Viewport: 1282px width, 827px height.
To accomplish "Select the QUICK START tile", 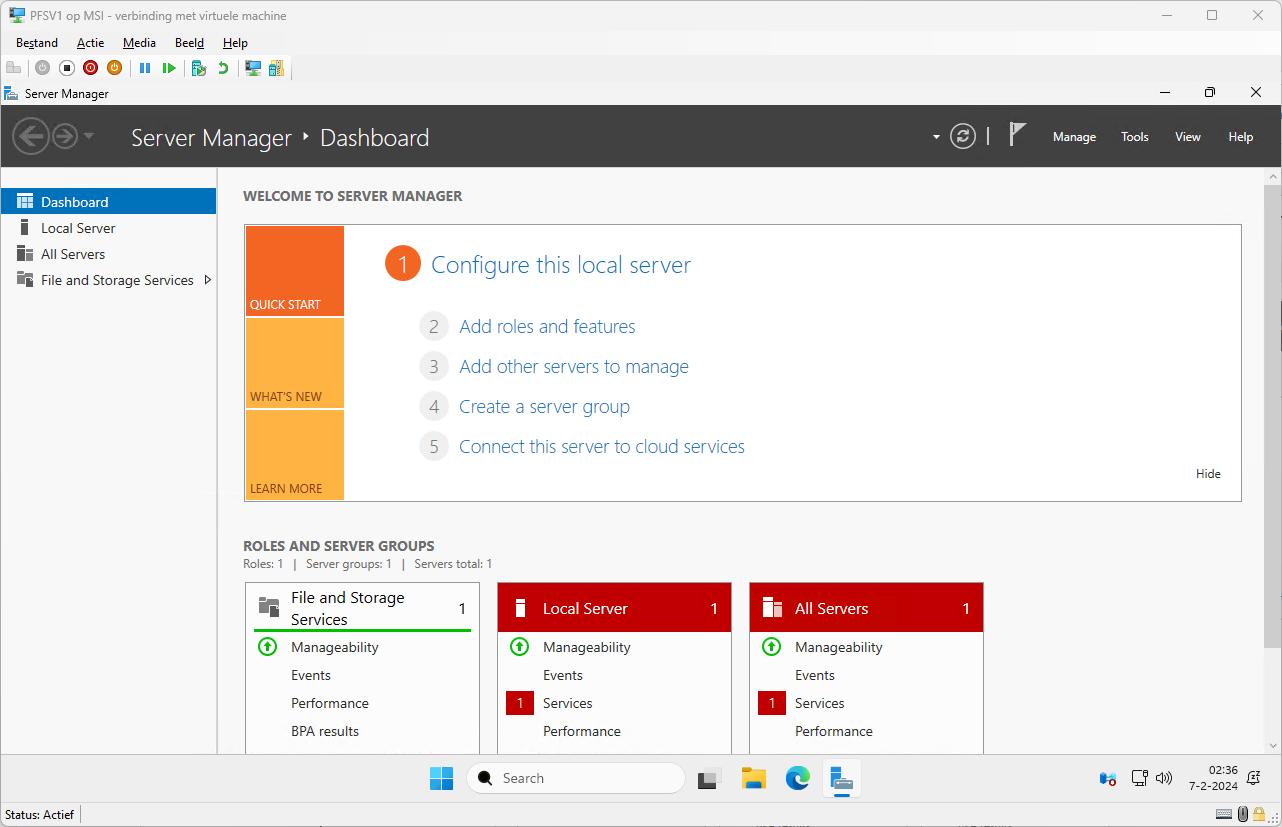I will [x=295, y=271].
